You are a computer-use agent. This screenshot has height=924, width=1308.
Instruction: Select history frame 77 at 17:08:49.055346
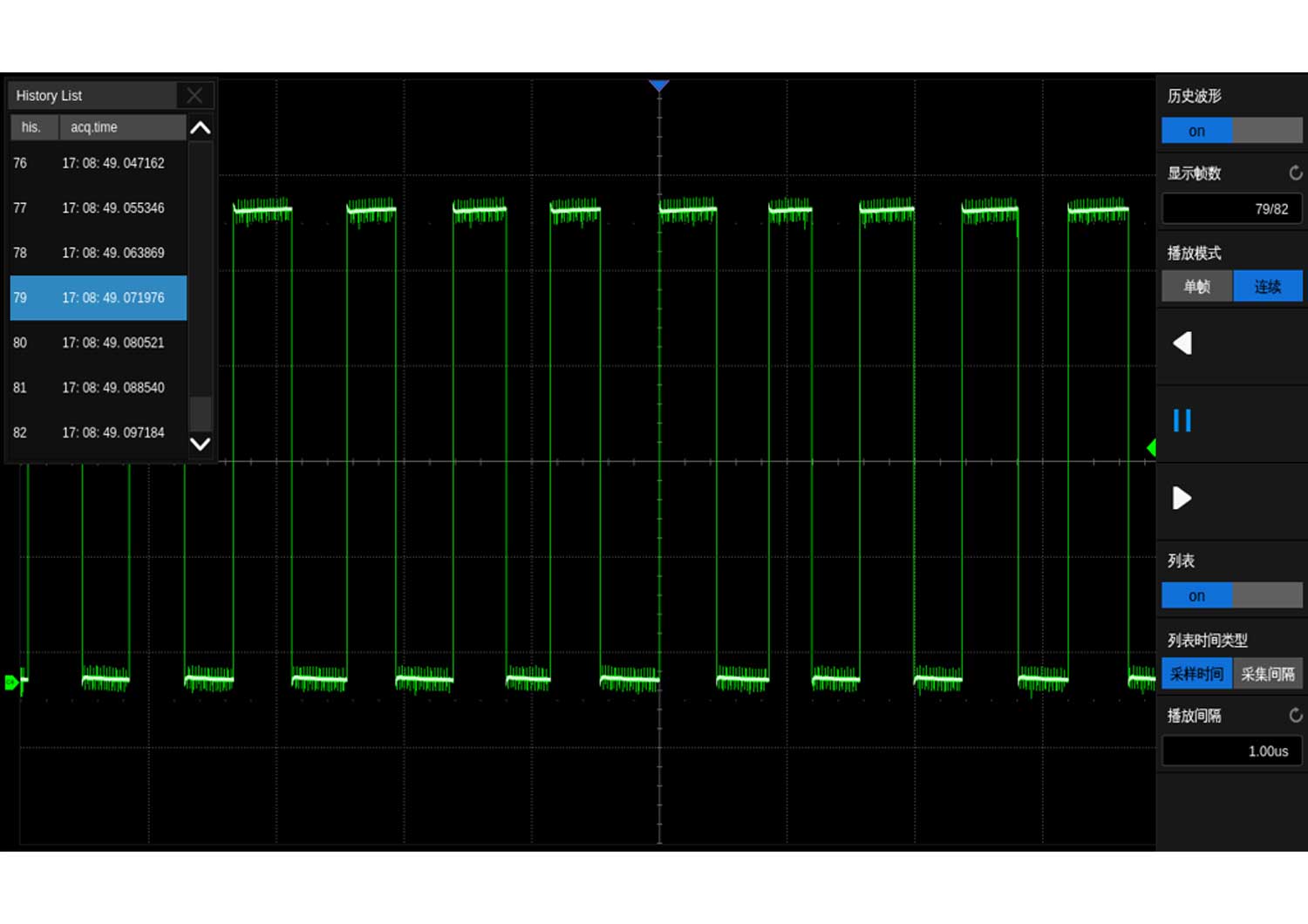pos(99,208)
